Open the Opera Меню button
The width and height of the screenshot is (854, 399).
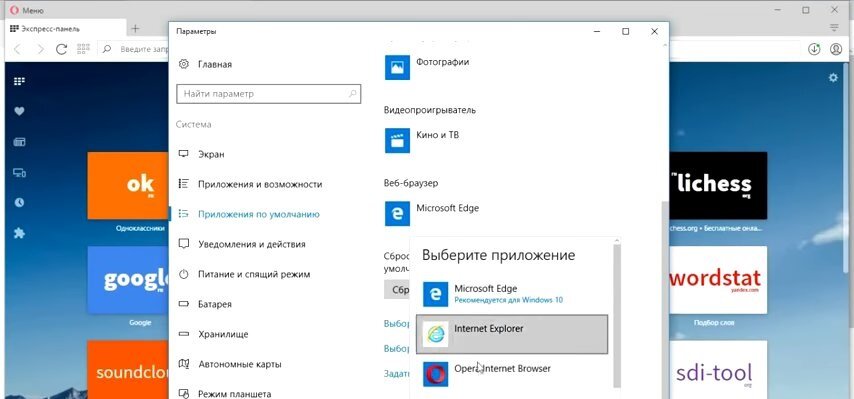click(26, 10)
